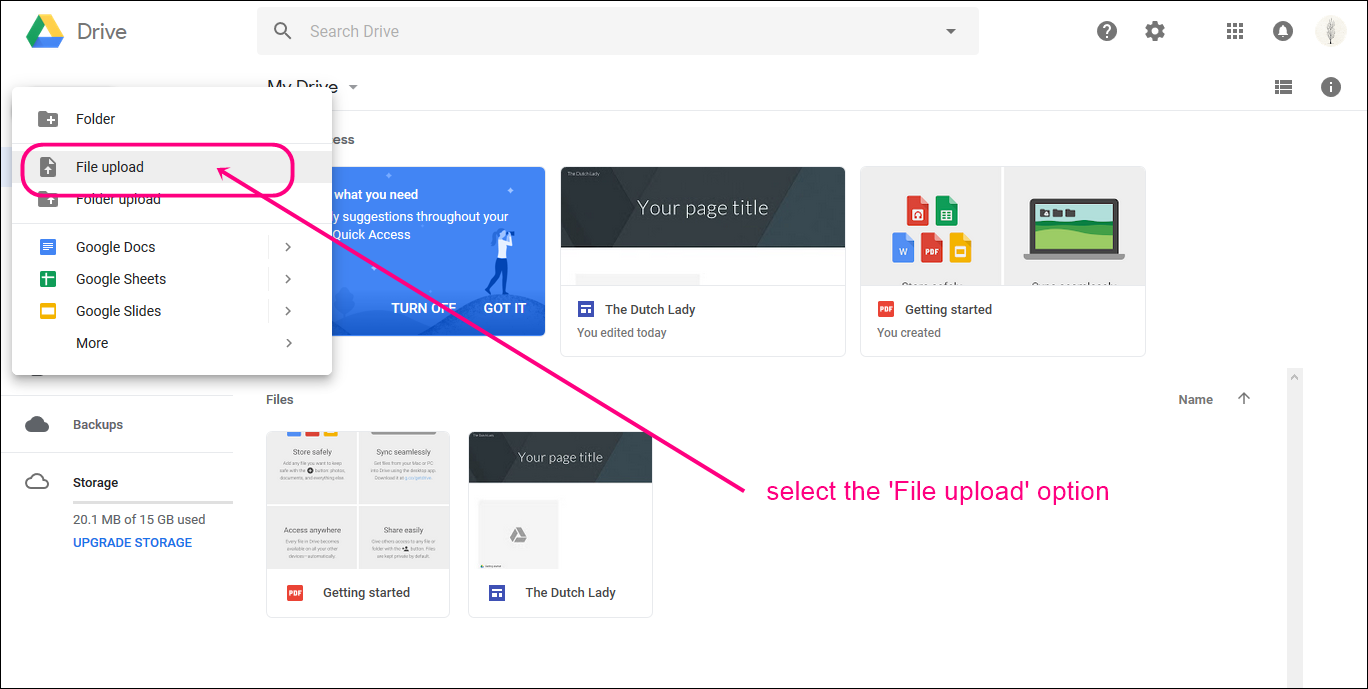Click the 'You edited today' text
1368x689 pixels.
pos(622,333)
